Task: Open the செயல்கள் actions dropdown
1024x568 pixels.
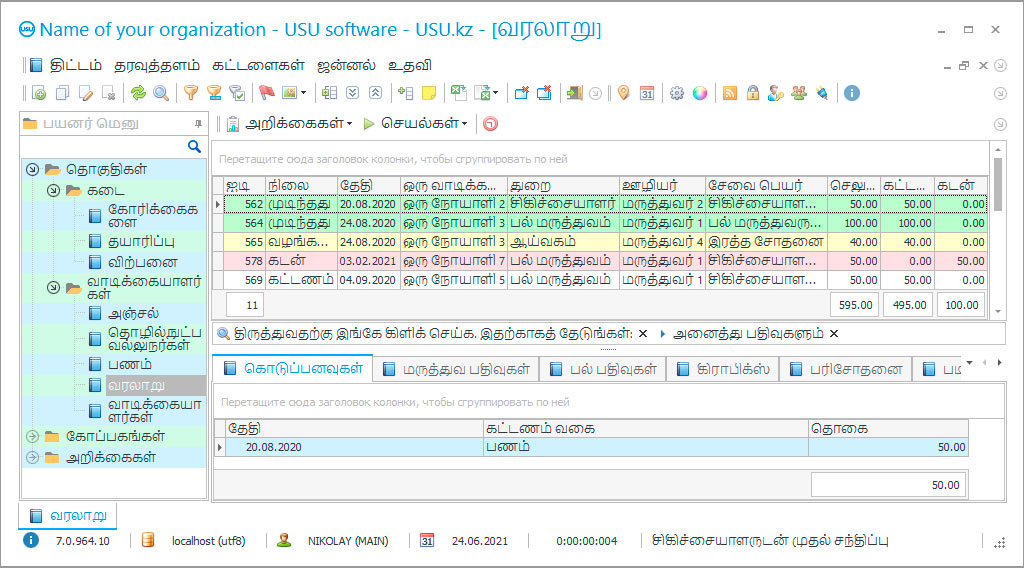Action: point(415,124)
